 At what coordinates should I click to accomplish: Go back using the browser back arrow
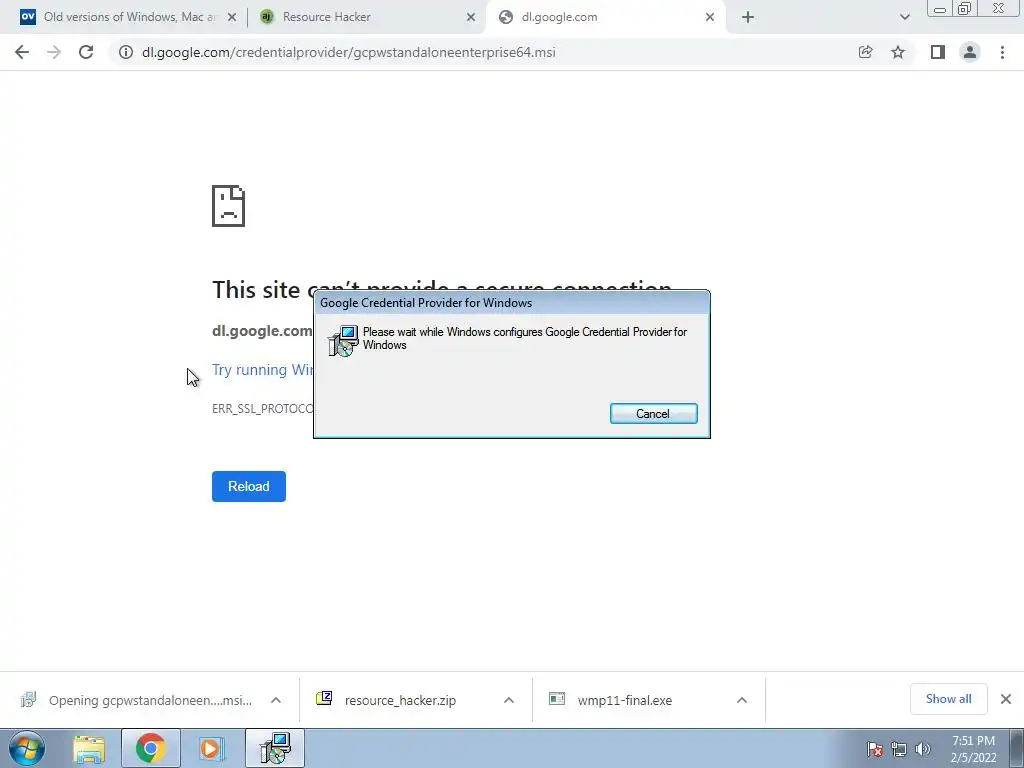point(22,52)
